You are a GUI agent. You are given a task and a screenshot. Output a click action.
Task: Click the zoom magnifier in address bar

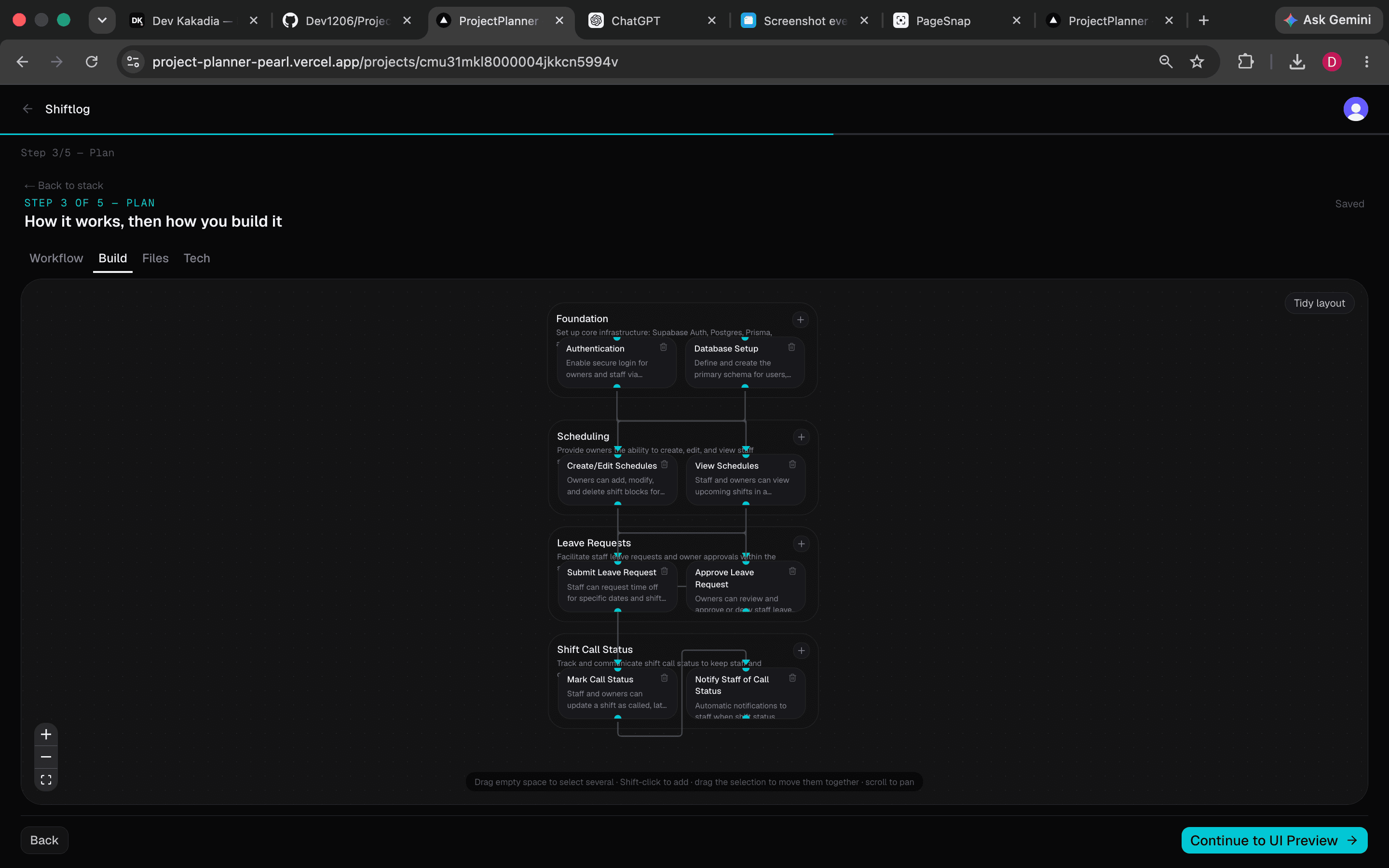pyautogui.click(x=1166, y=61)
